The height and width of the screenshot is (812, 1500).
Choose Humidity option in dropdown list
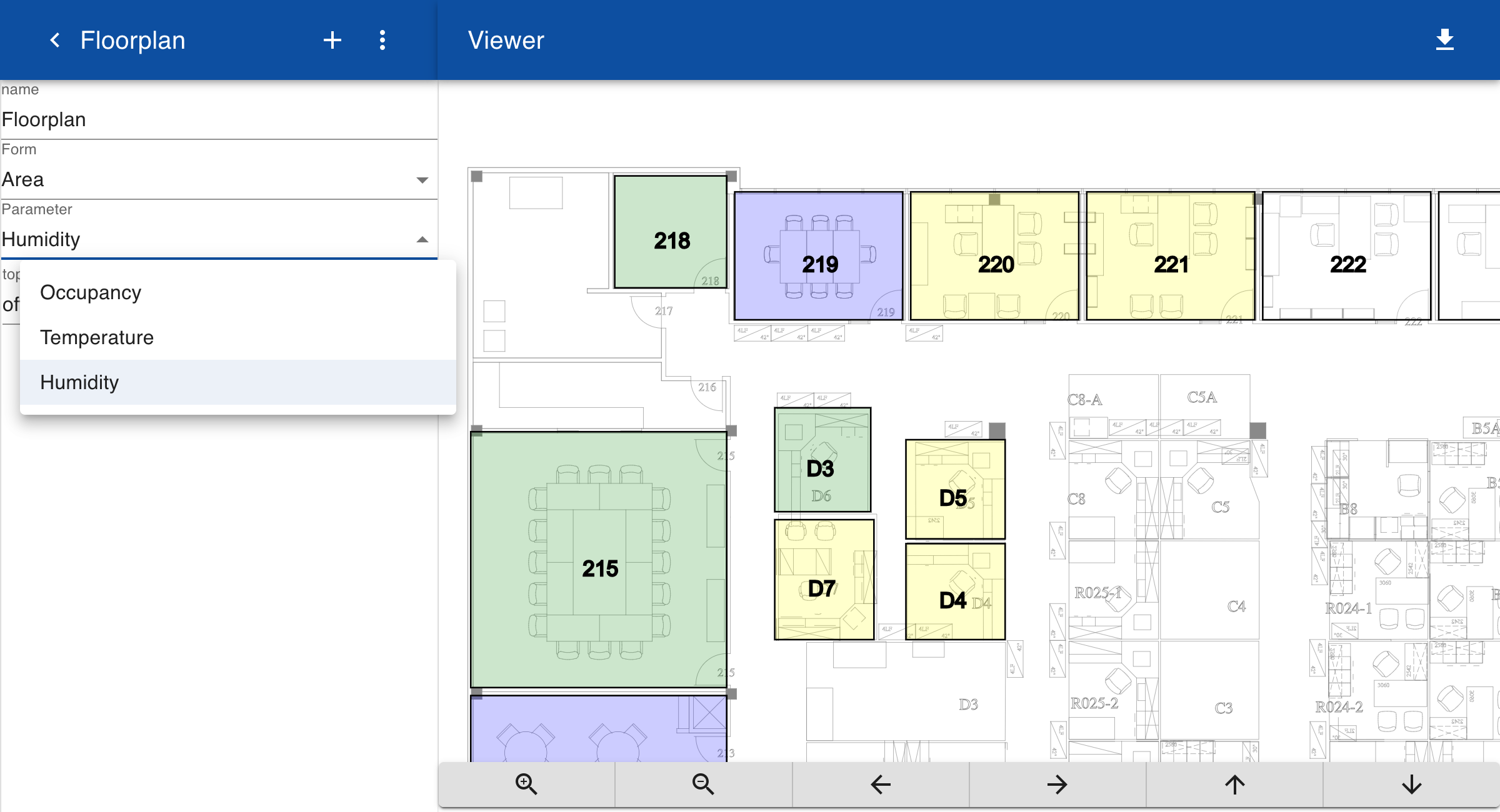pos(79,382)
